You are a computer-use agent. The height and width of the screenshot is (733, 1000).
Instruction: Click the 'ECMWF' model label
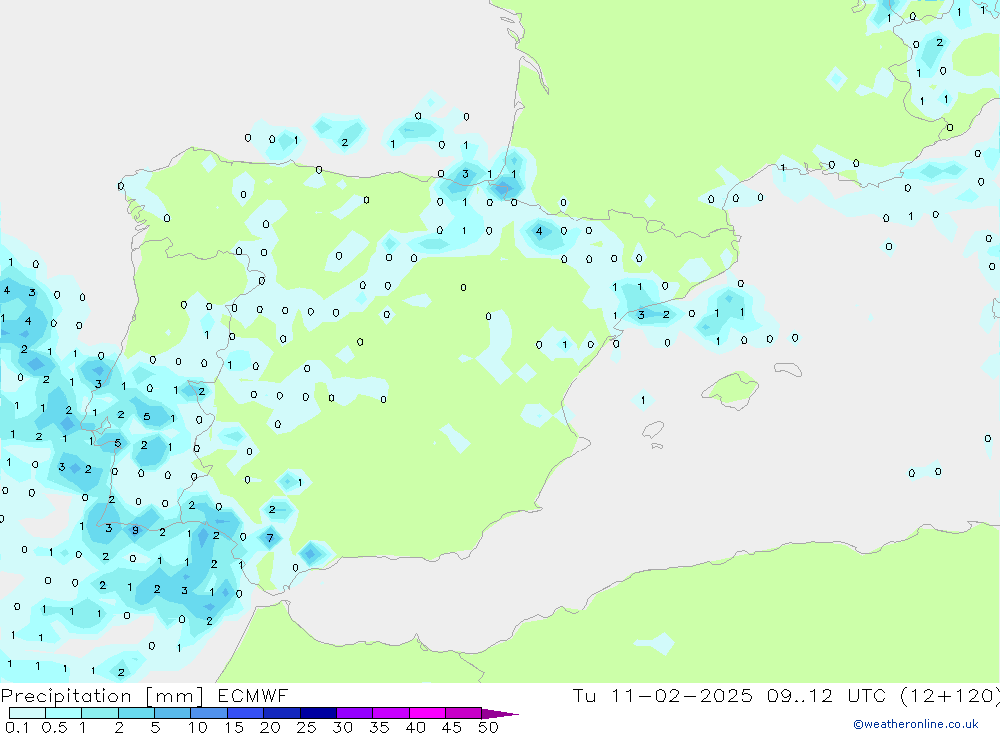pyautogui.click(x=253, y=695)
